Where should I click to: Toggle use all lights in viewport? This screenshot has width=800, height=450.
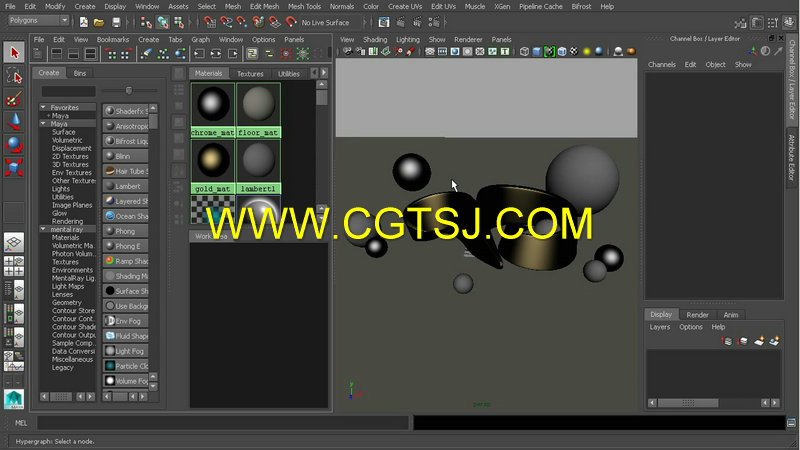click(x=587, y=52)
